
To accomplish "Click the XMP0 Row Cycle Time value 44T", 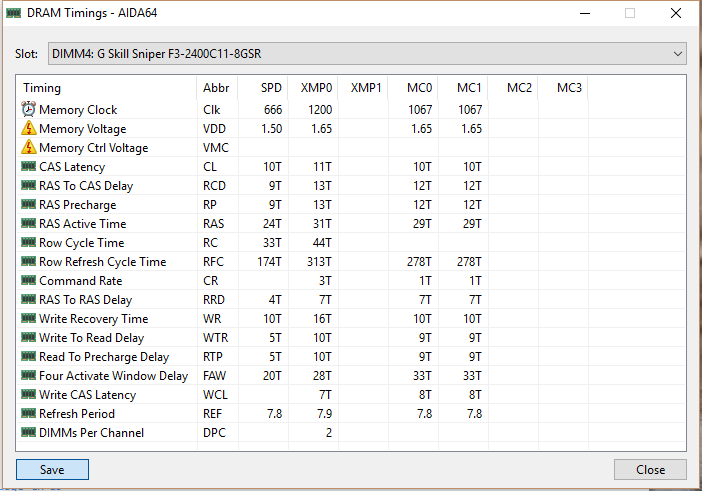I will (322, 243).
